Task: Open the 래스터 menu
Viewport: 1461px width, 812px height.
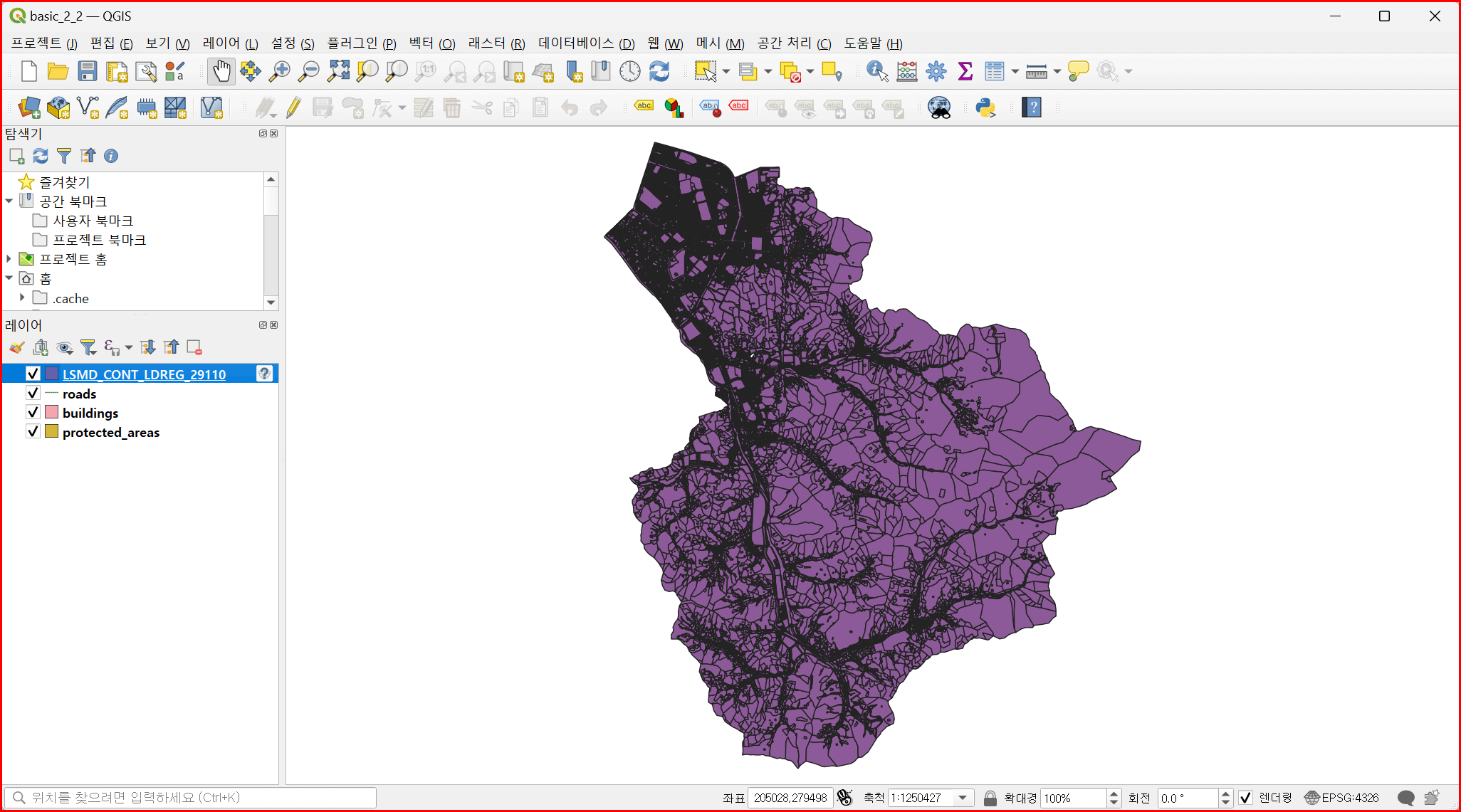Action: point(496,43)
